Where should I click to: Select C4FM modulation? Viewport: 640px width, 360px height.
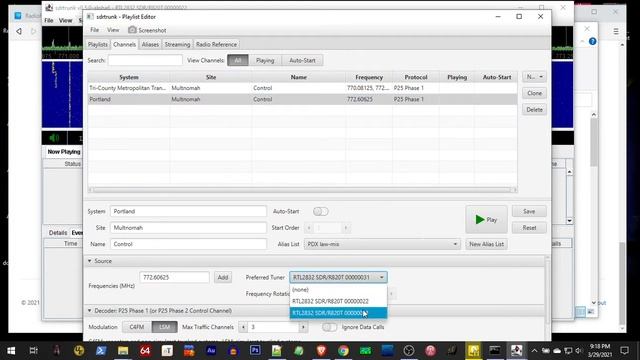click(137, 327)
